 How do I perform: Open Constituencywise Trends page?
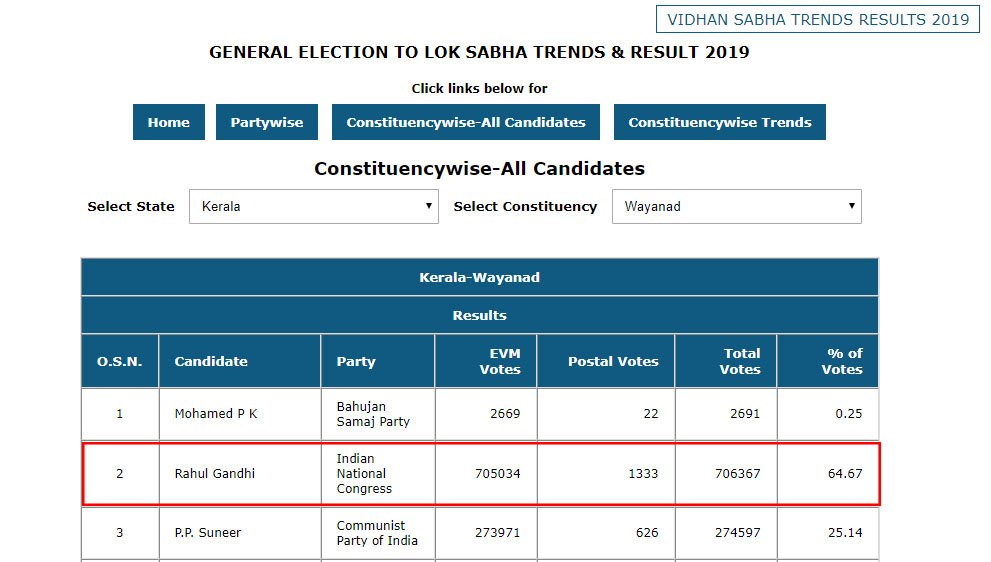point(720,122)
